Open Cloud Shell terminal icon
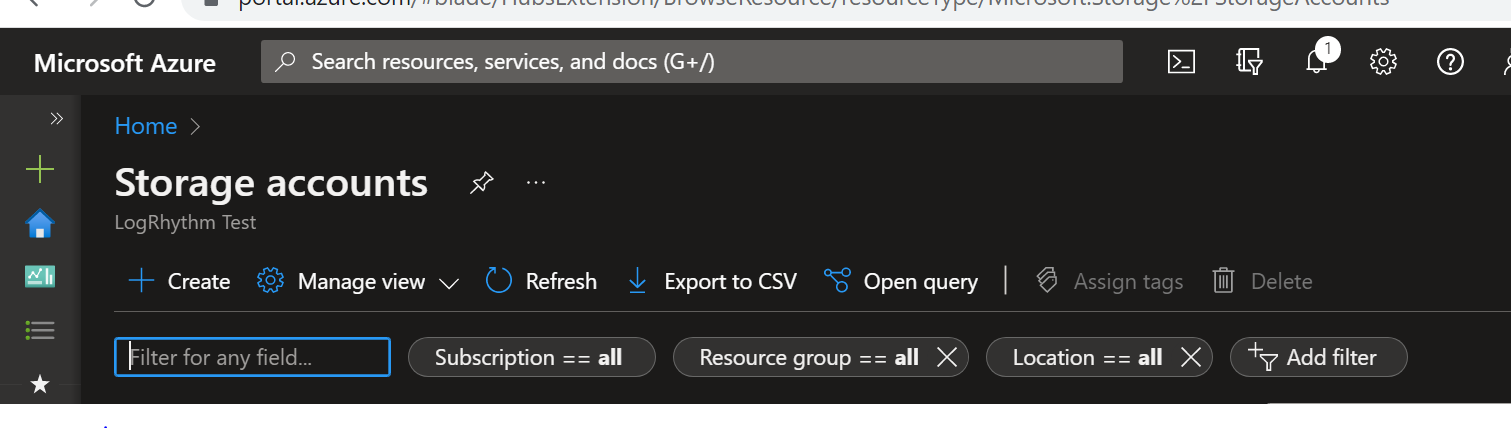1511x428 pixels. tap(1181, 62)
